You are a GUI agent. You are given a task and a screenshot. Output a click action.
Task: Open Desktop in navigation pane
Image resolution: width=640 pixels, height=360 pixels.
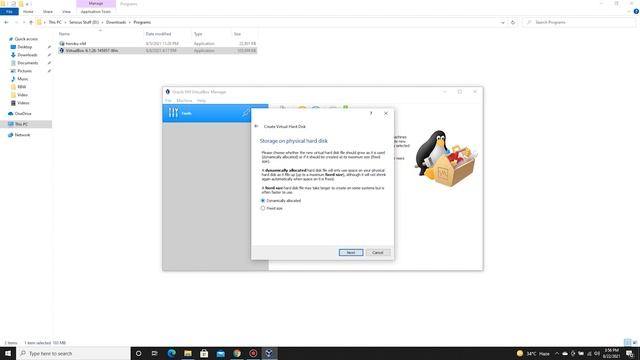[24, 47]
